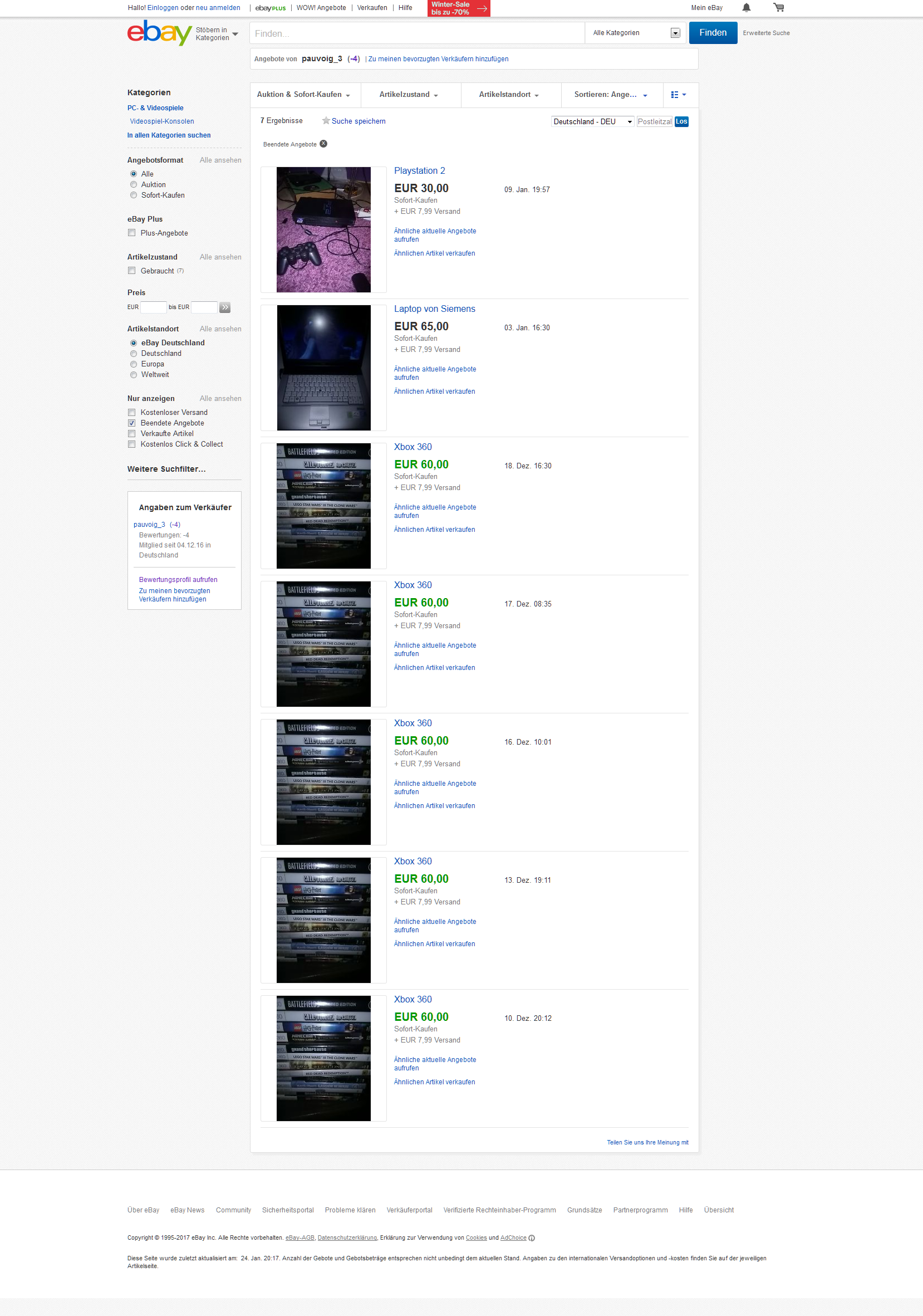Open the Playstation 2 listing title
This screenshot has width=923, height=1316.
[x=419, y=171]
